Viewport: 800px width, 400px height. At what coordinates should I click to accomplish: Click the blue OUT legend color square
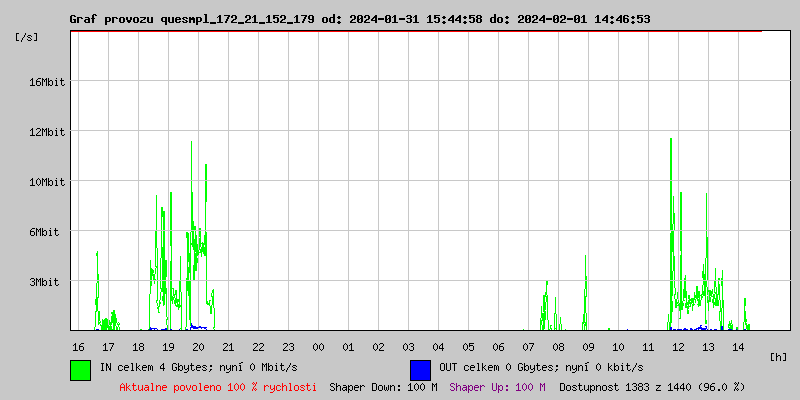420,369
